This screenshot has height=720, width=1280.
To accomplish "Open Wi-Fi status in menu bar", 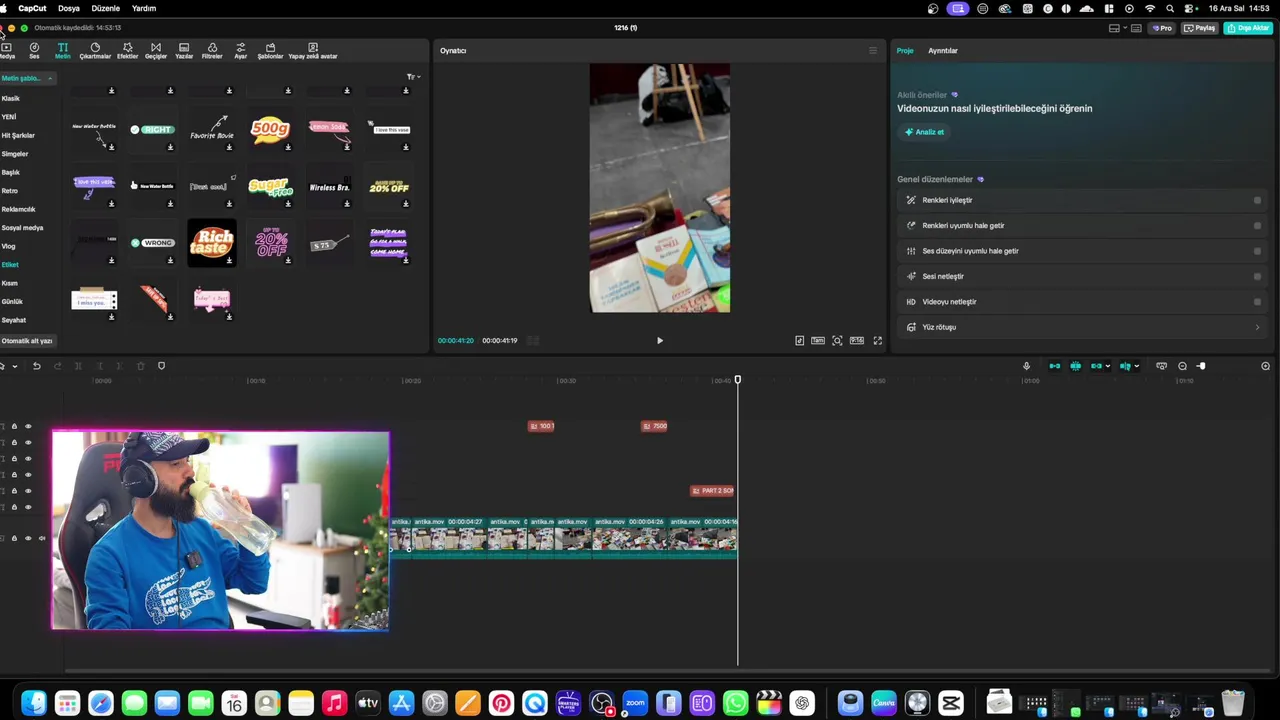I will pos(1150,8).
